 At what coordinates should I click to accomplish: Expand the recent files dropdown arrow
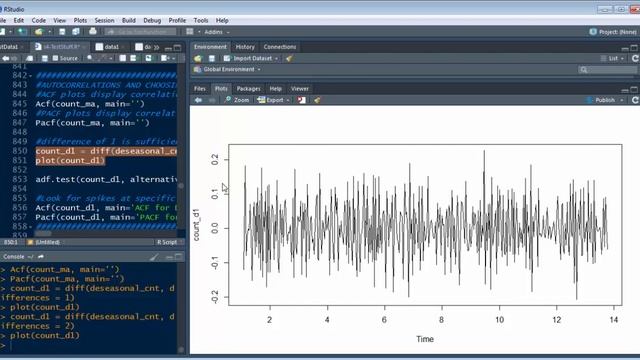coord(49,32)
